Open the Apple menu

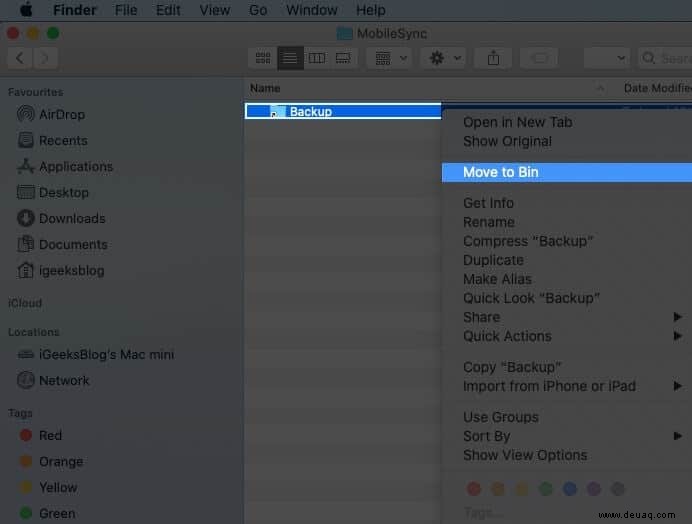pyautogui.click(x=26, y=9)
